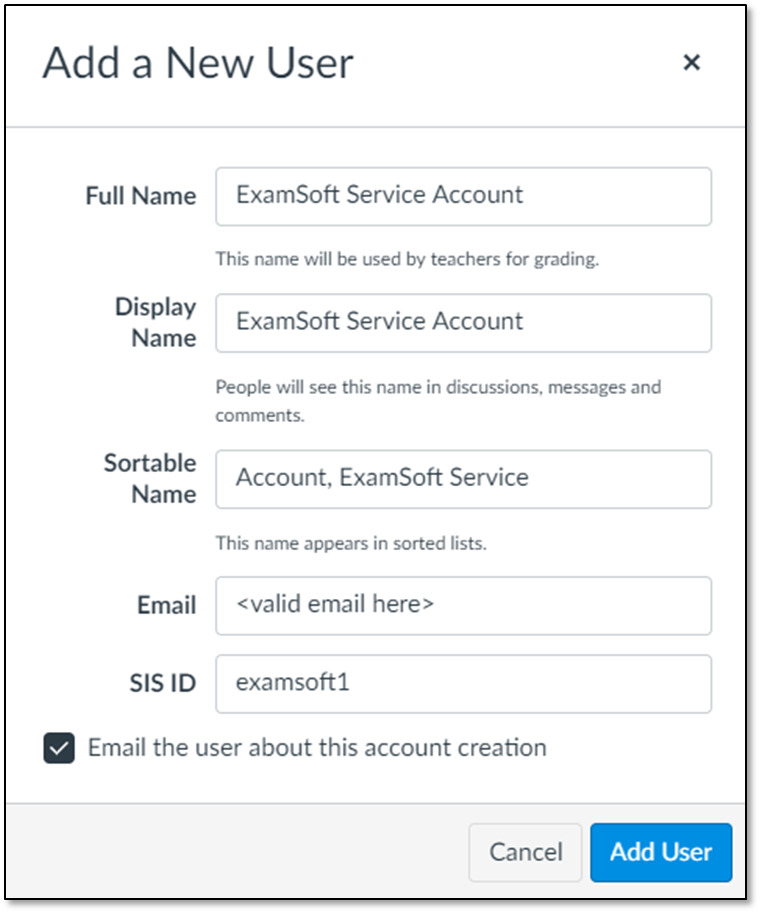The image size is (760, 913).
Task: Click the hint about discussions, messages and comments
Action: [x=438, y=401]
